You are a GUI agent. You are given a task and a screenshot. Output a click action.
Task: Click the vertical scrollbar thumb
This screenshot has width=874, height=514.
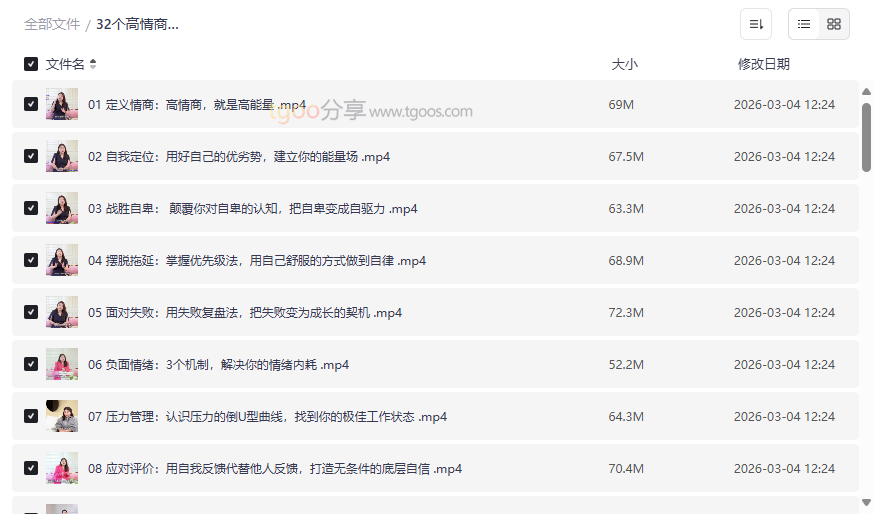[866, 137]
